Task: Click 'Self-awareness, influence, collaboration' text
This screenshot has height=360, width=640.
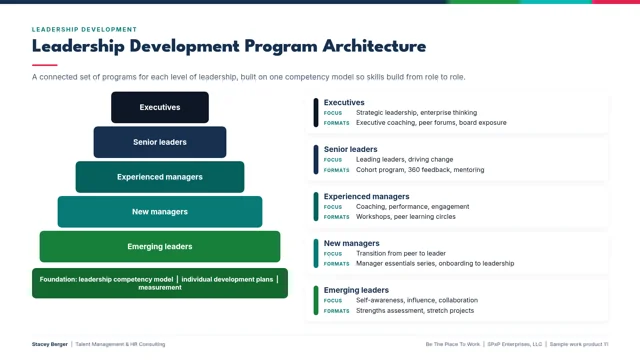Action: point(417,300)
